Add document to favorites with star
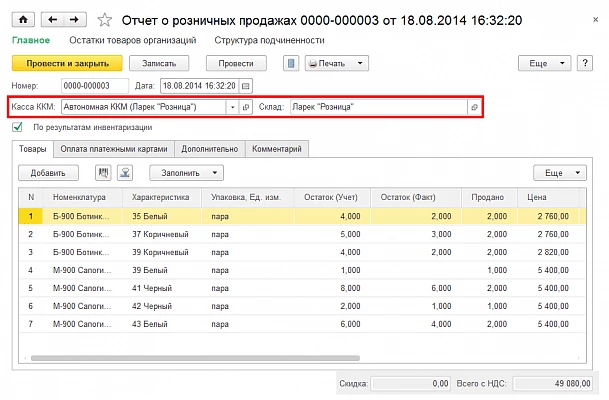The height and width of the screenshot is (400, 609). (104, 20)
